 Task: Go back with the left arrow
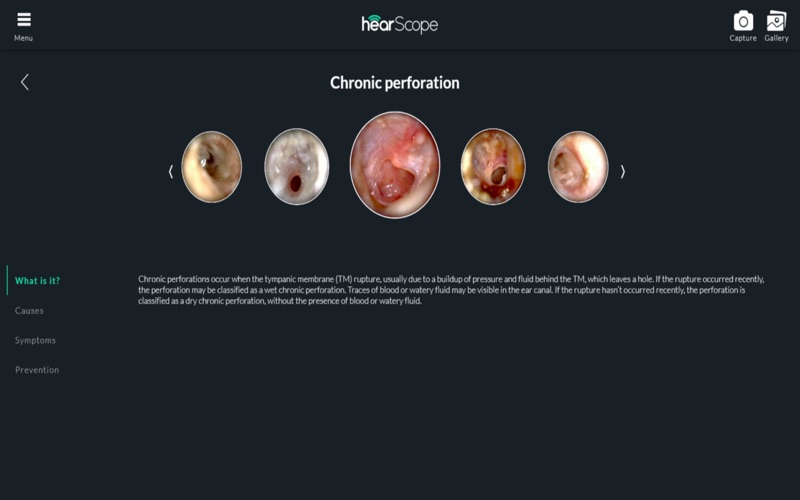pyautogui.click(x=24, y=82)
